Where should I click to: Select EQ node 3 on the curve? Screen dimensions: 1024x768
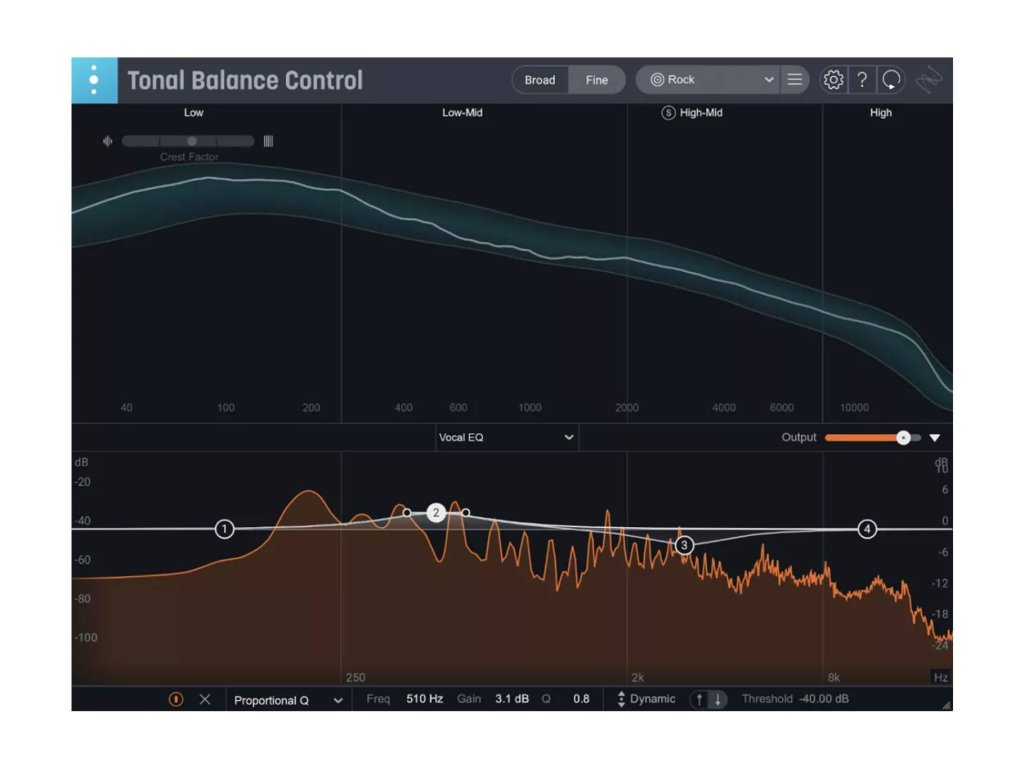(x=684, y=545)
